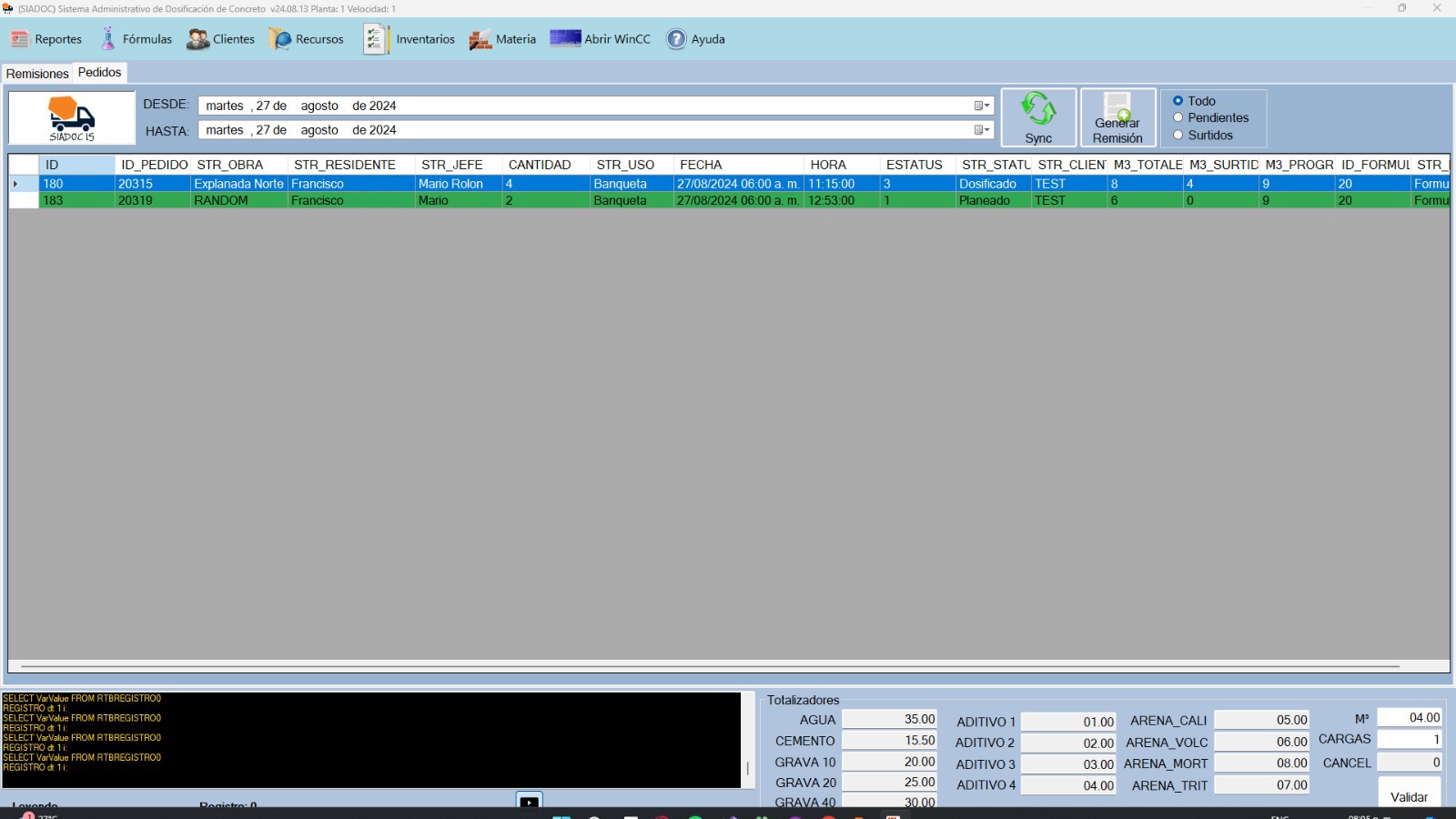
Task: Open the Clientes people icon
Action: click(197, 39)
